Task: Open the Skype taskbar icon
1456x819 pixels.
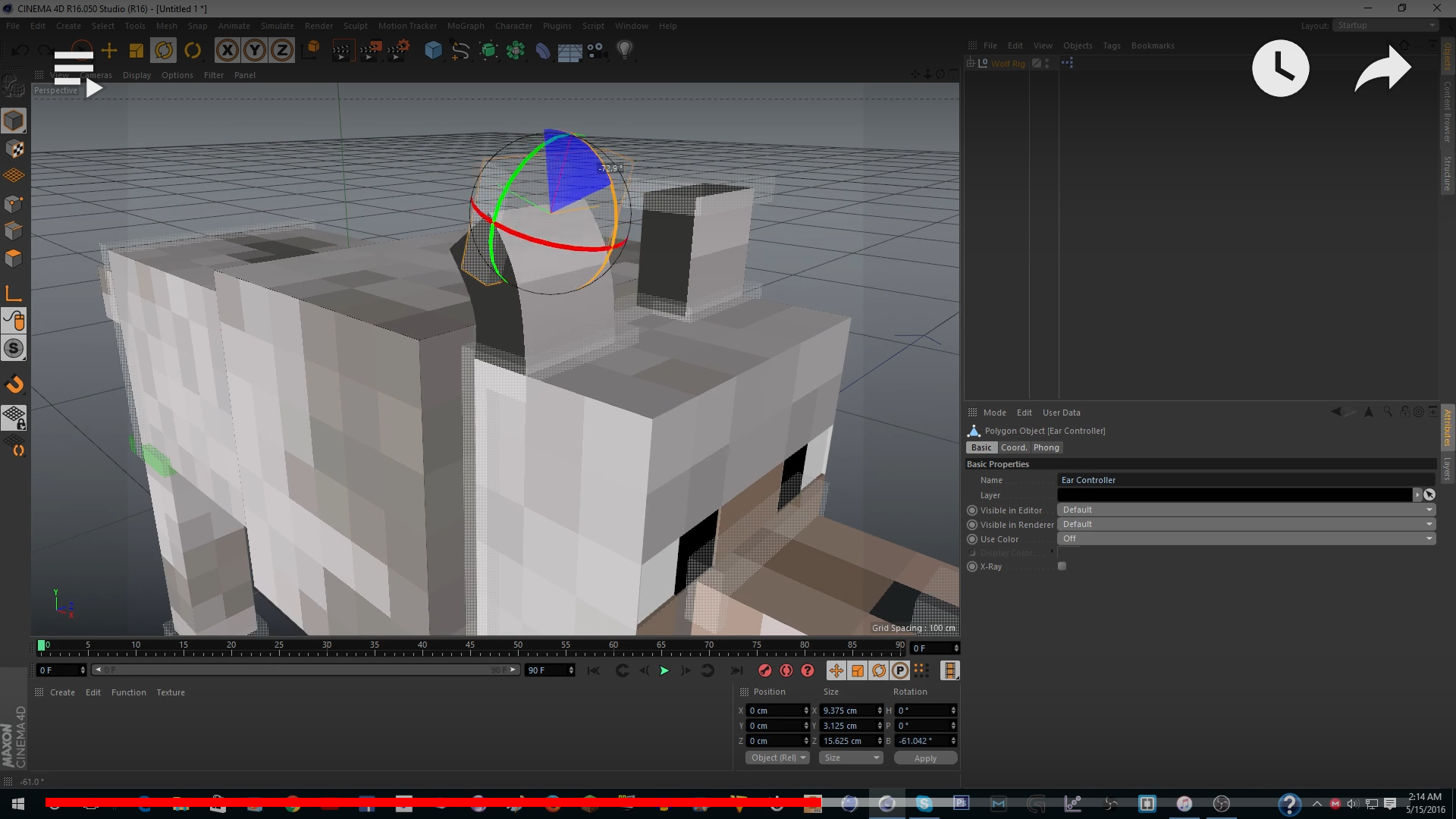Action: click(x=924, y=804)
